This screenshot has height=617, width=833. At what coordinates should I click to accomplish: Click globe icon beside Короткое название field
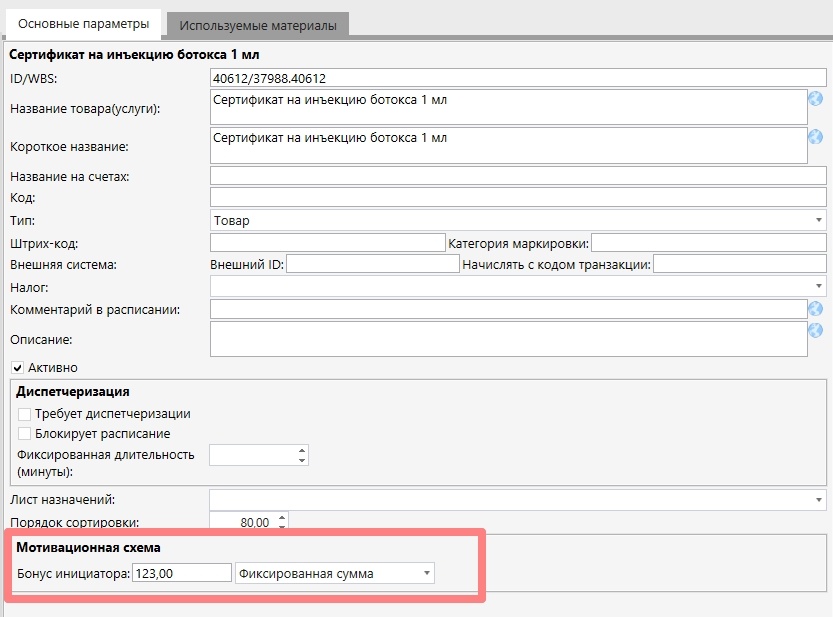click(815, 137)
